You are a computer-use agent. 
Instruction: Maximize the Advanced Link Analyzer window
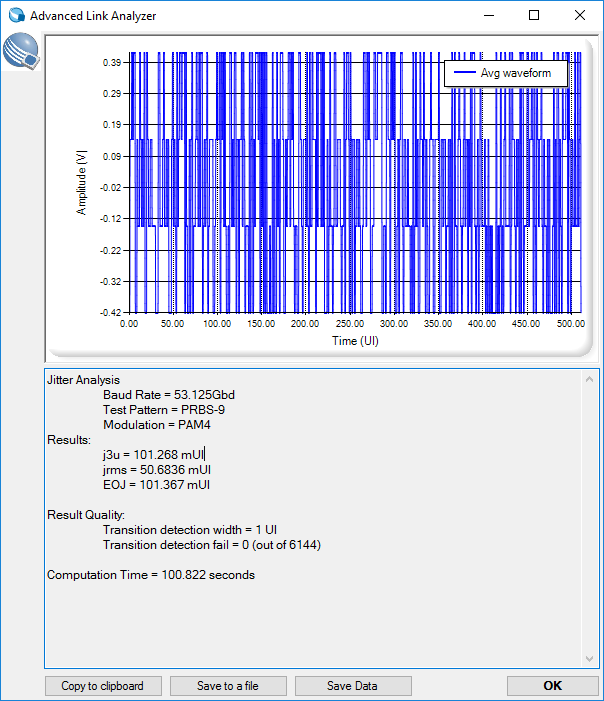click(534, 16)
